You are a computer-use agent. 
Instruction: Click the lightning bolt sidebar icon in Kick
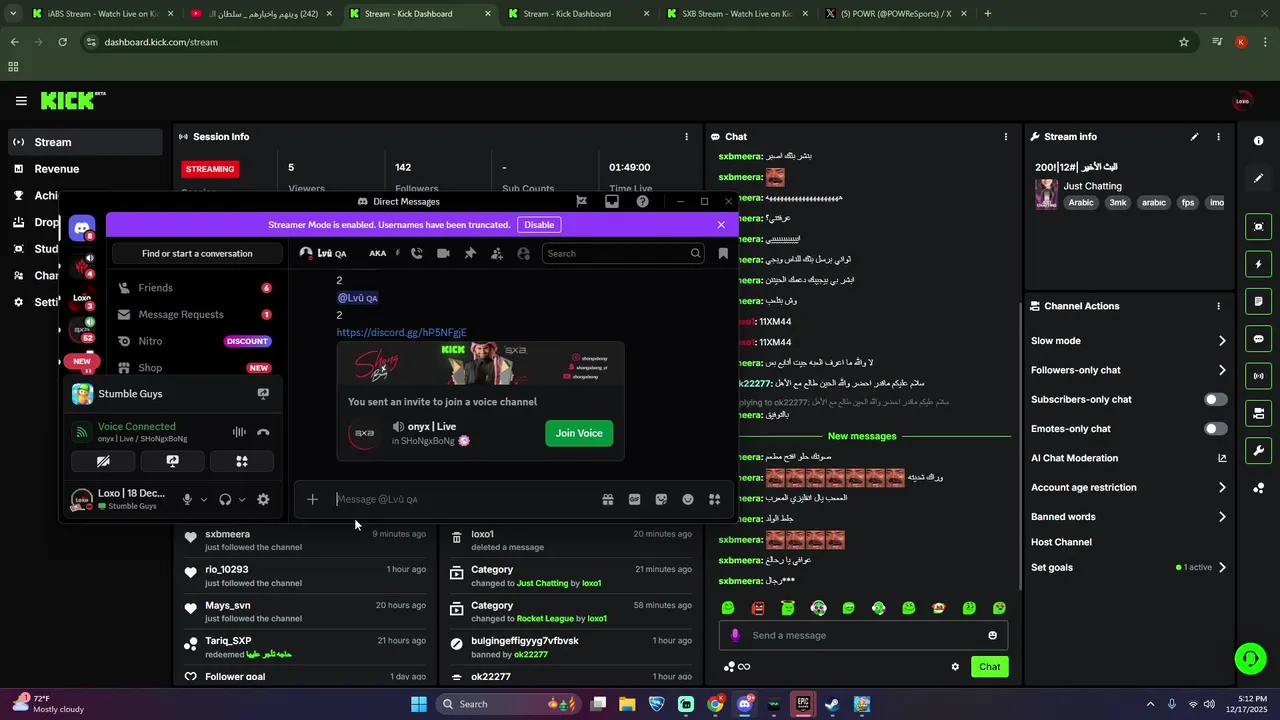(1258, 264)
